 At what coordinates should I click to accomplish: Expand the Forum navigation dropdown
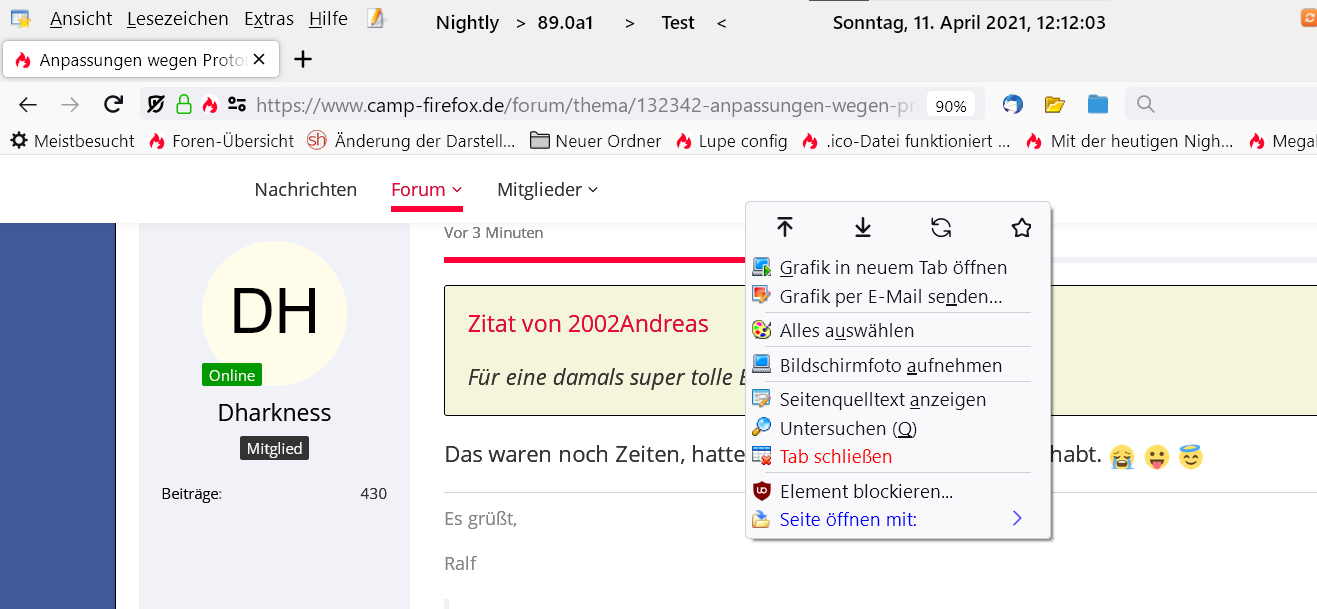(x=427, y=189)
